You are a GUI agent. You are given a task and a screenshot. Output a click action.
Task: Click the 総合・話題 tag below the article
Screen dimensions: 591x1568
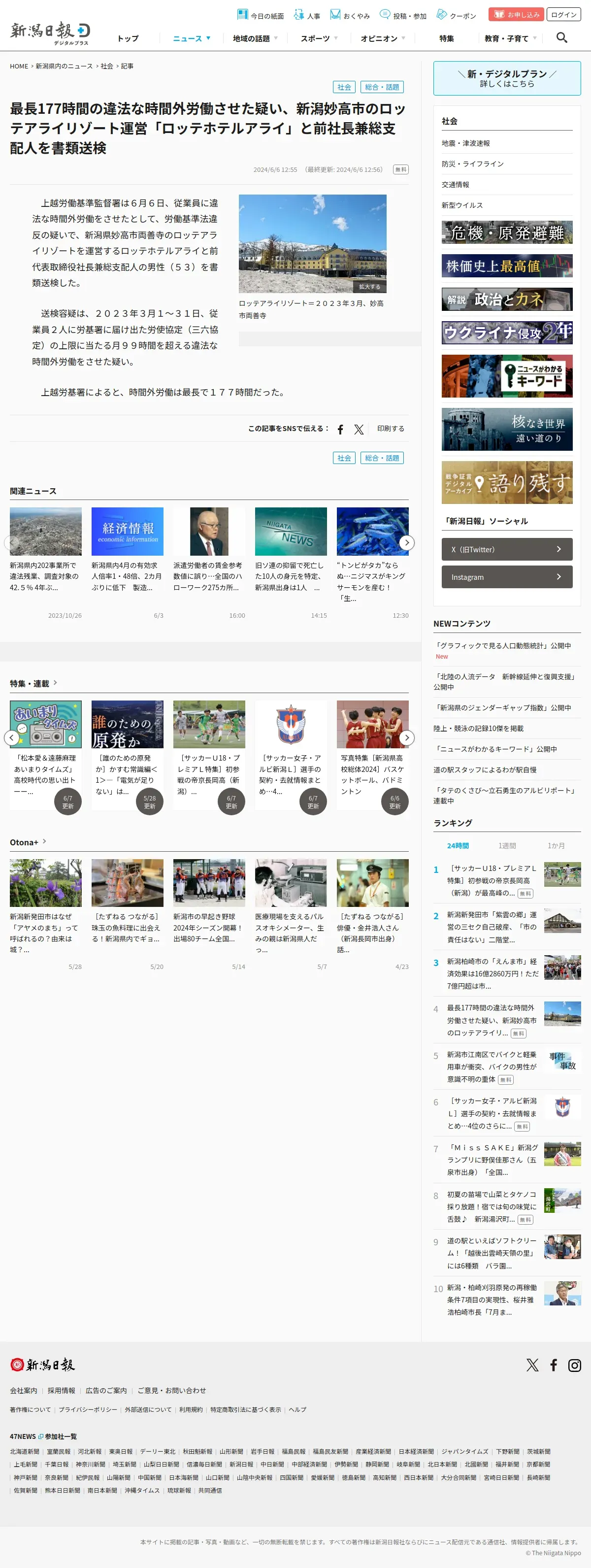coord(382,458)
